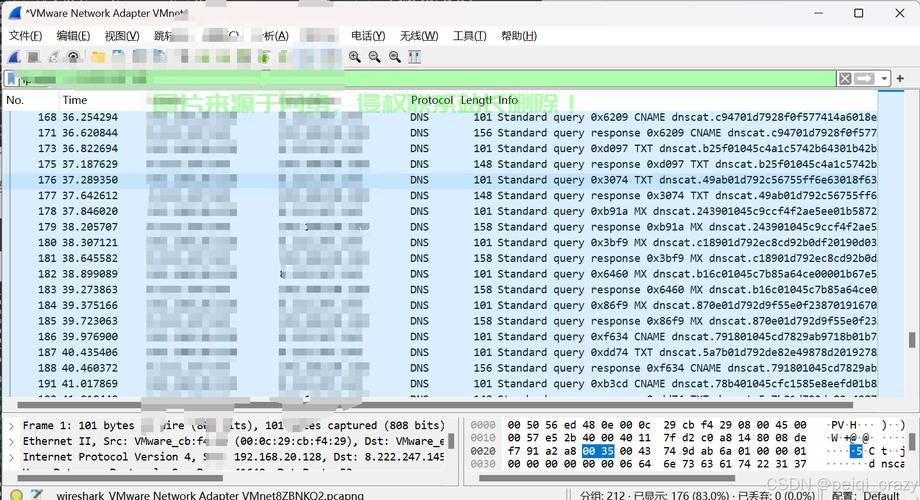
Task: Click highlighted hex bytes 00 35
Action: (598, 451)
